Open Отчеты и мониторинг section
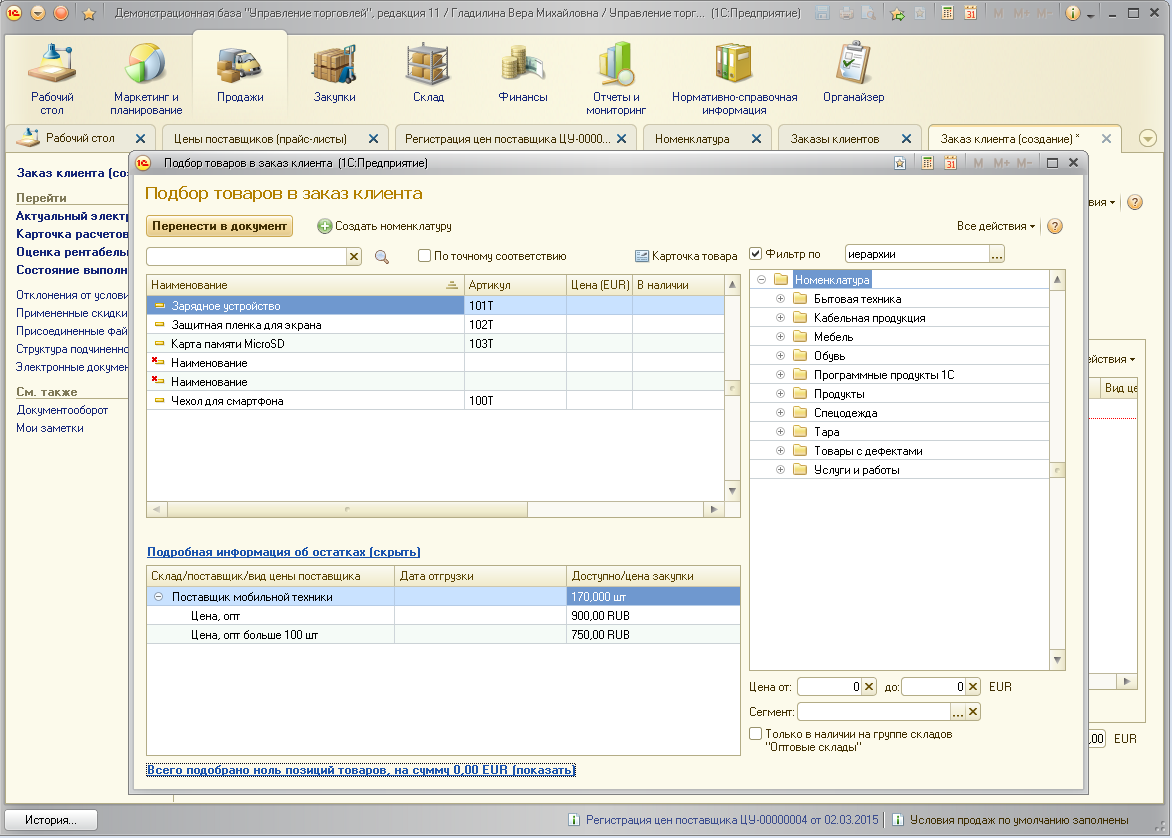The width and height of the screenshot is (1172, 838). 616,79
